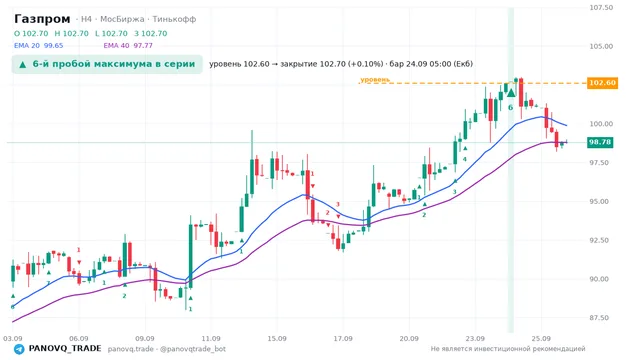The image size is (640, 360).
Task: Click the 25.09 date axis label
Action: pyautogui.click(x=541, y=339)
